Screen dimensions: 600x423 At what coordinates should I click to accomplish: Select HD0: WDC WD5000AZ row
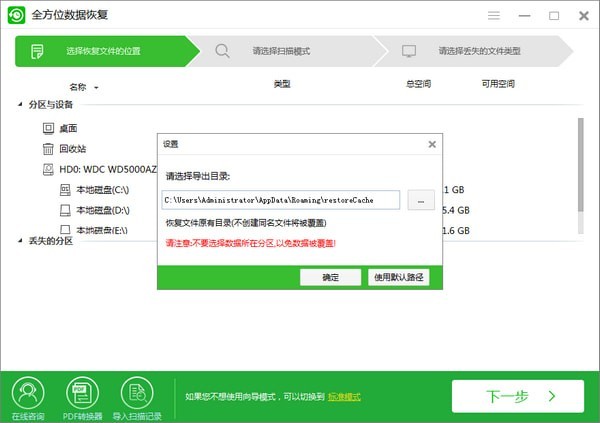coord(99,169)
